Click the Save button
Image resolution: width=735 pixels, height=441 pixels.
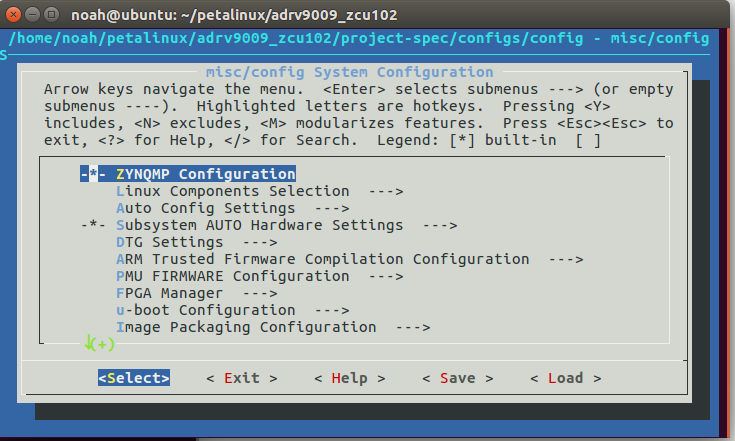pyautogui.click(x=458, y=378)
